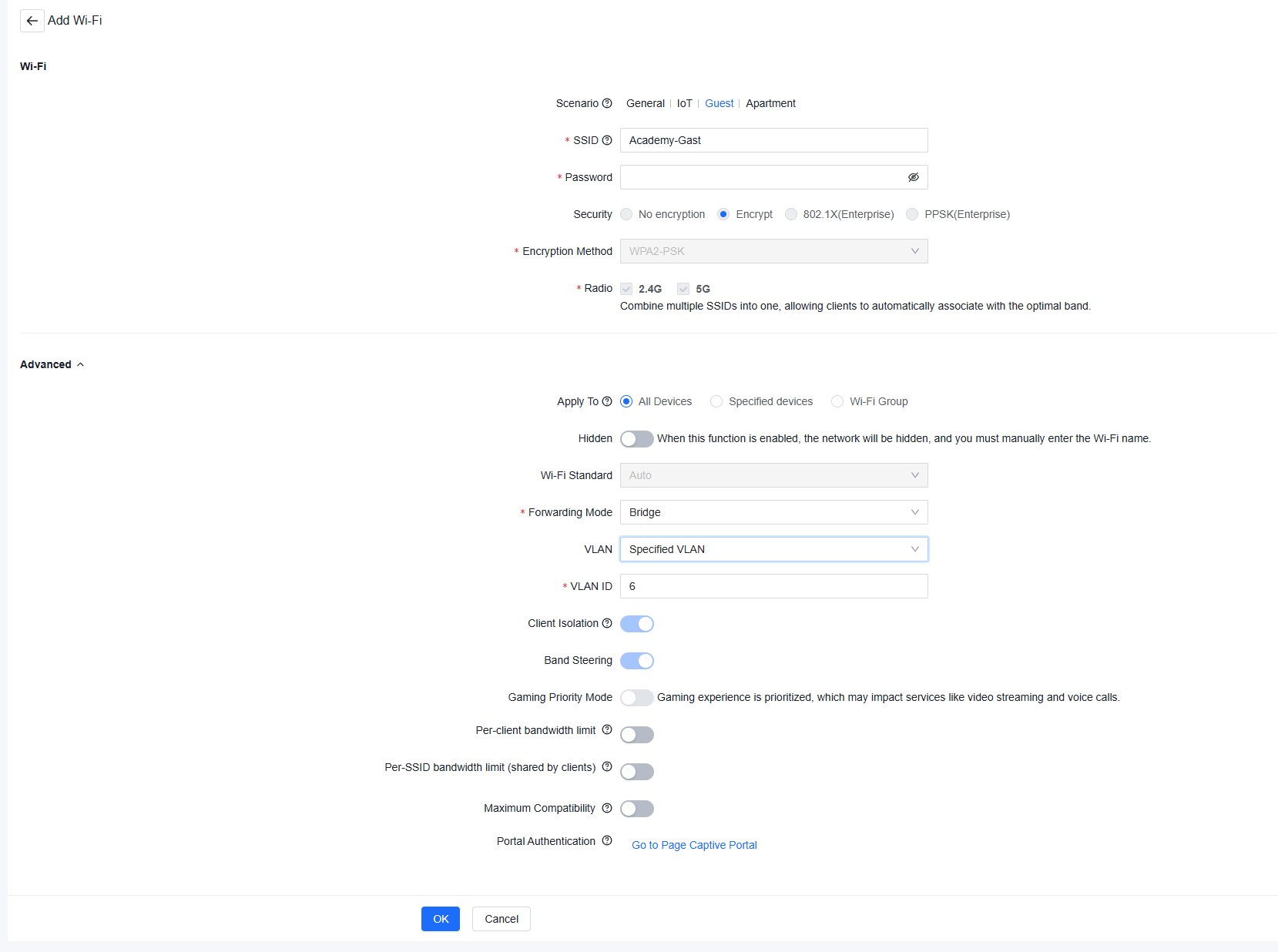Select PPSK(Enterprise) security
This screenshot has height=952, width=1278.
[x=912, y=214]
